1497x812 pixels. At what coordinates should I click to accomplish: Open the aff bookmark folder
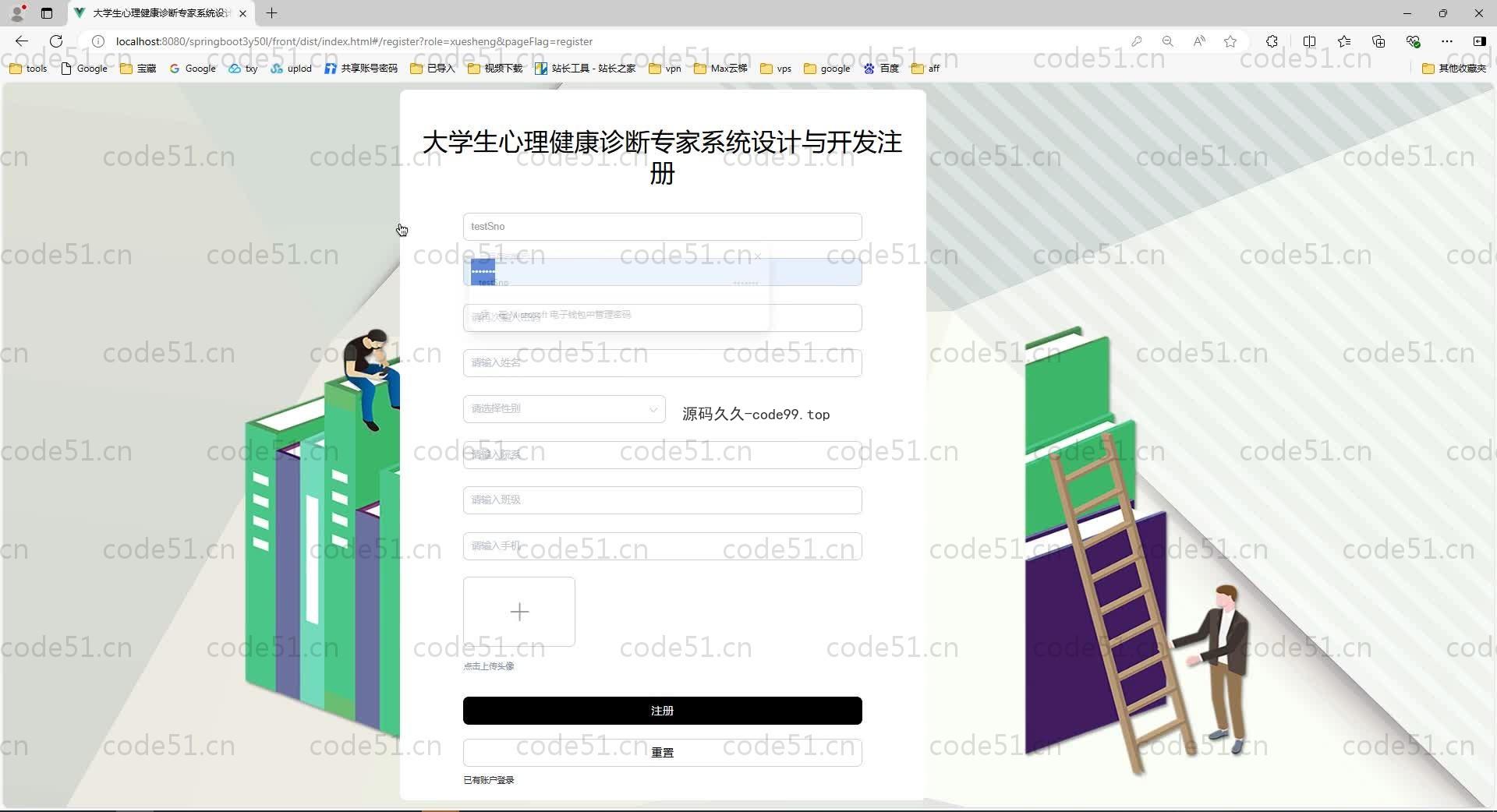click(x=925, y=69)
